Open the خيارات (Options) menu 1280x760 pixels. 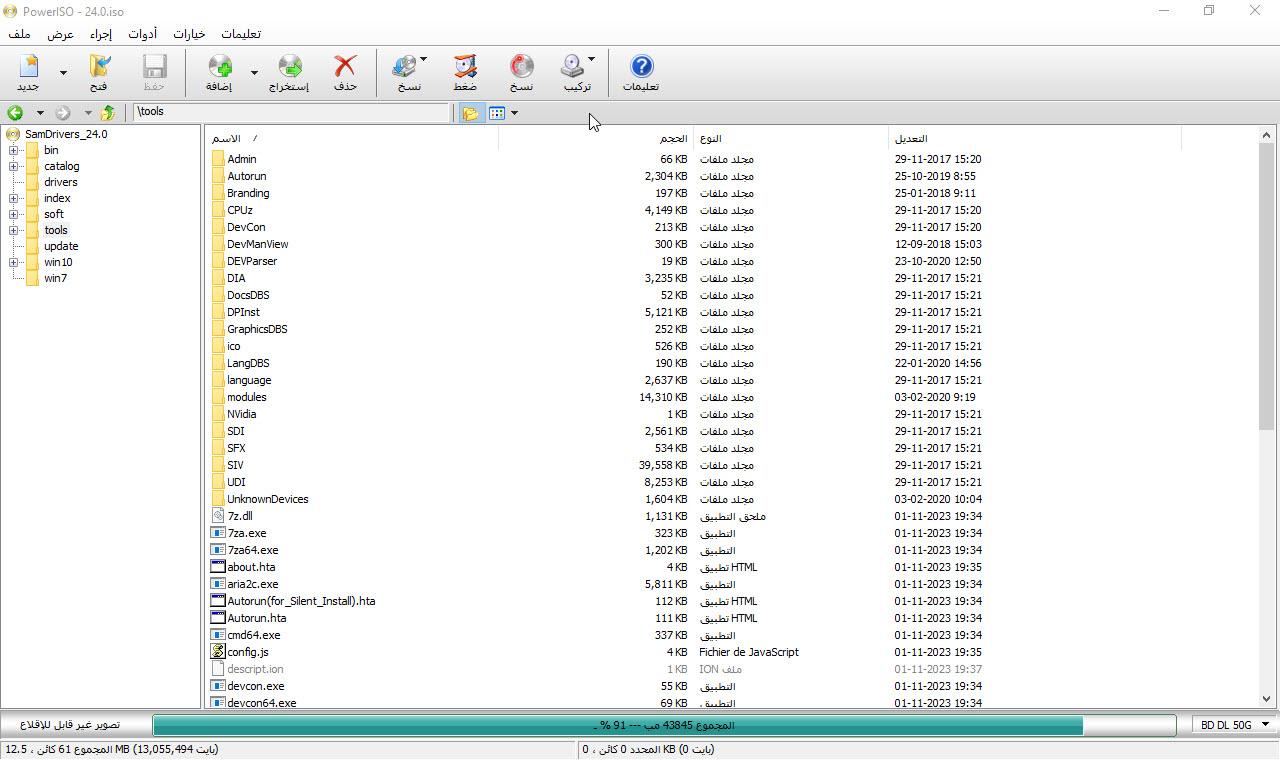[x=189, y=34]
